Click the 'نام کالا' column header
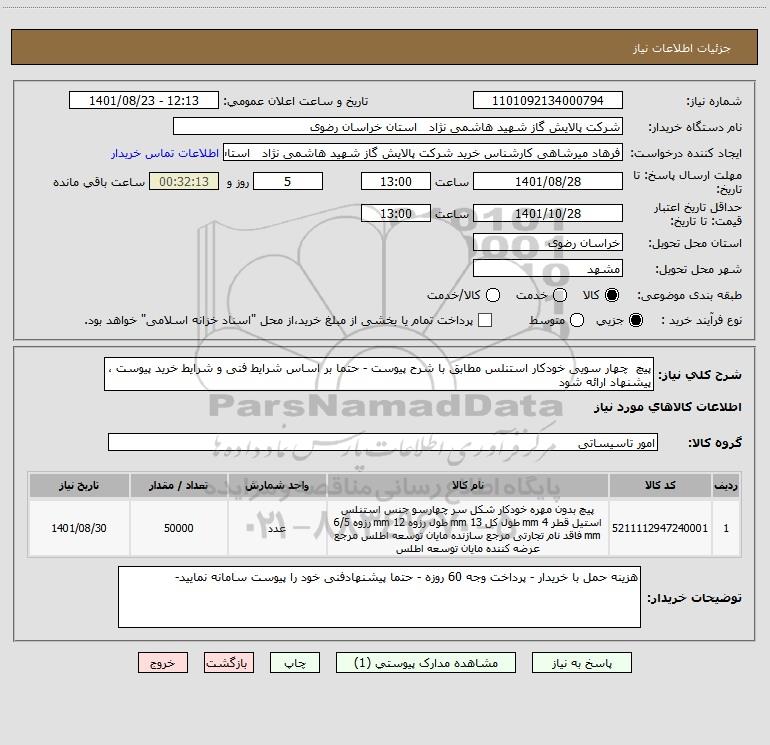The height and width of the screenshot is (745, 770). pos(468,485)
